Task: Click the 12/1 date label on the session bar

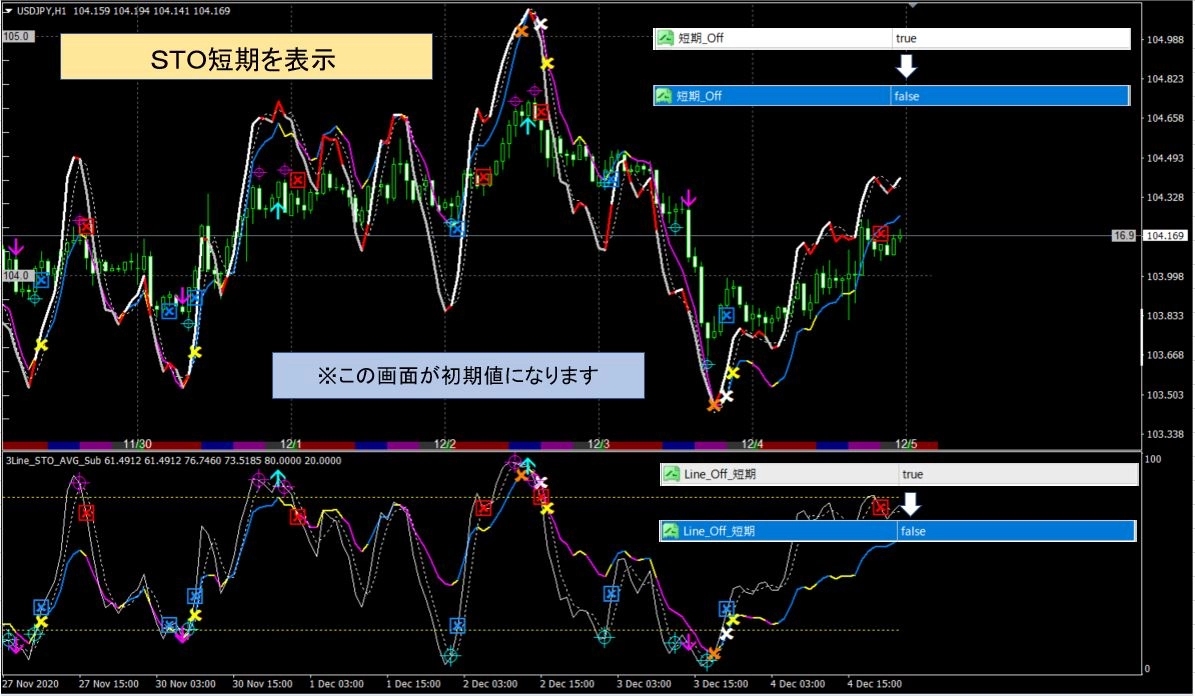Action: (x=290, y=444)
